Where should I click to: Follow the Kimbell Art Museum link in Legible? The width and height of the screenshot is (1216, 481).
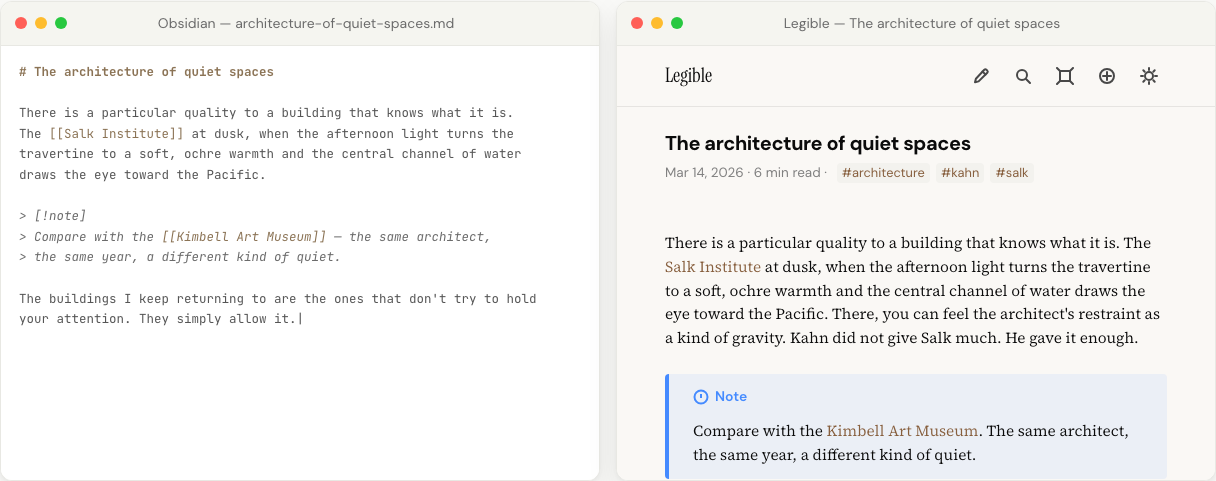point(902,431)
